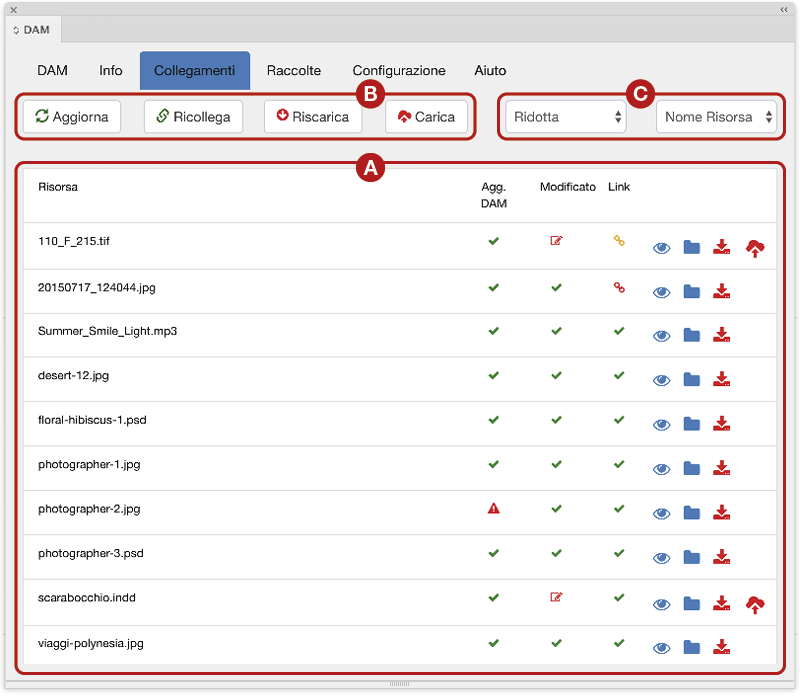Click the upload cloud icon for scarabocchio.indd

click(x=756, y=604)
